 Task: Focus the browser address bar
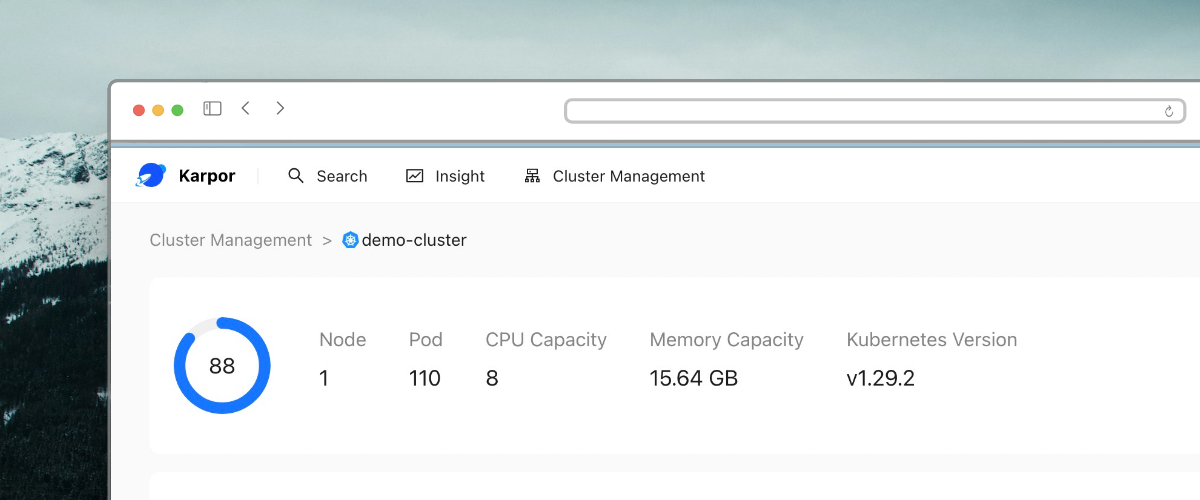(x=860, y=111)
